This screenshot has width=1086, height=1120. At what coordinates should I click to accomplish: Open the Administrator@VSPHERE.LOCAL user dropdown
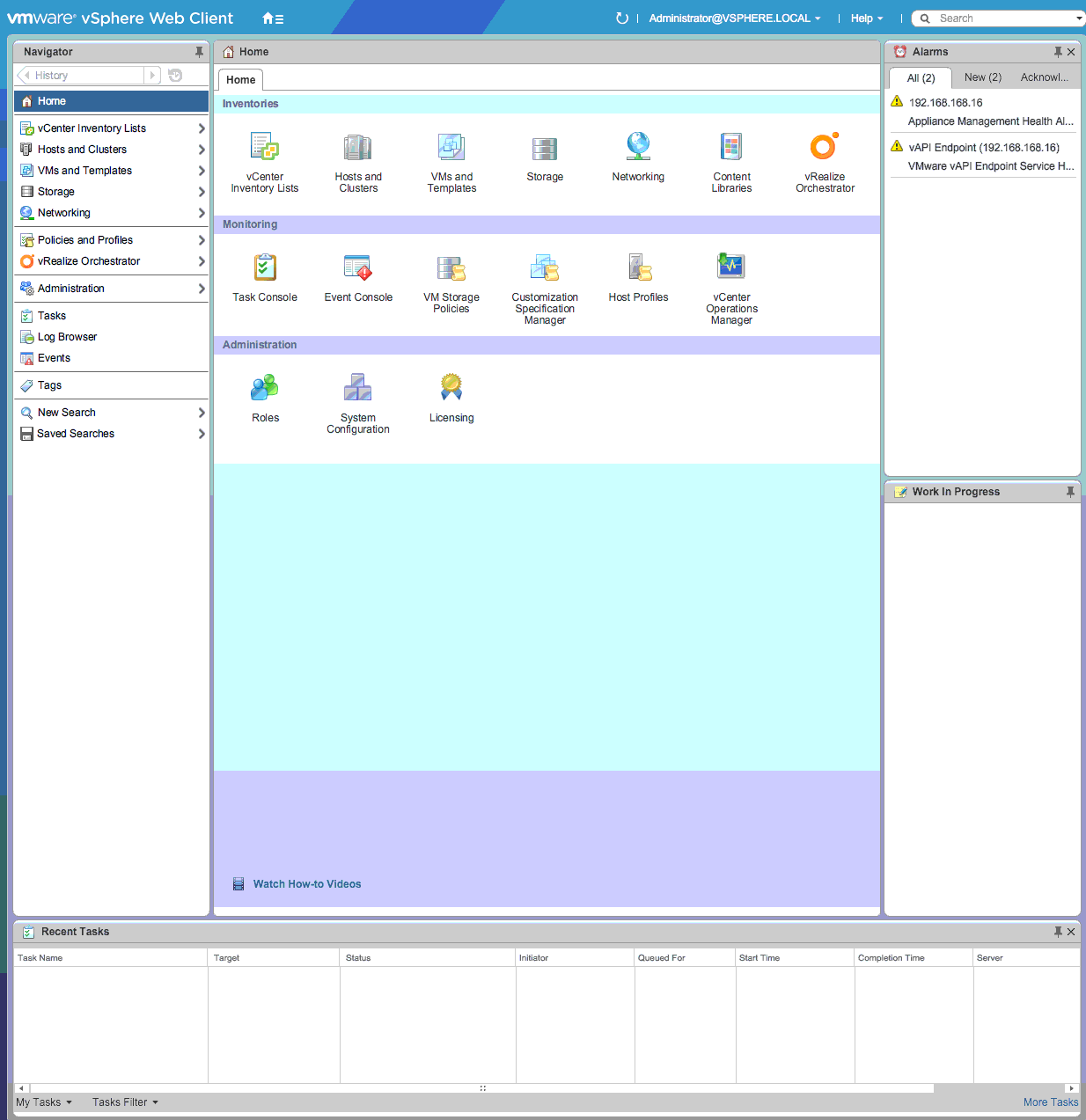[x=735, y=18]
